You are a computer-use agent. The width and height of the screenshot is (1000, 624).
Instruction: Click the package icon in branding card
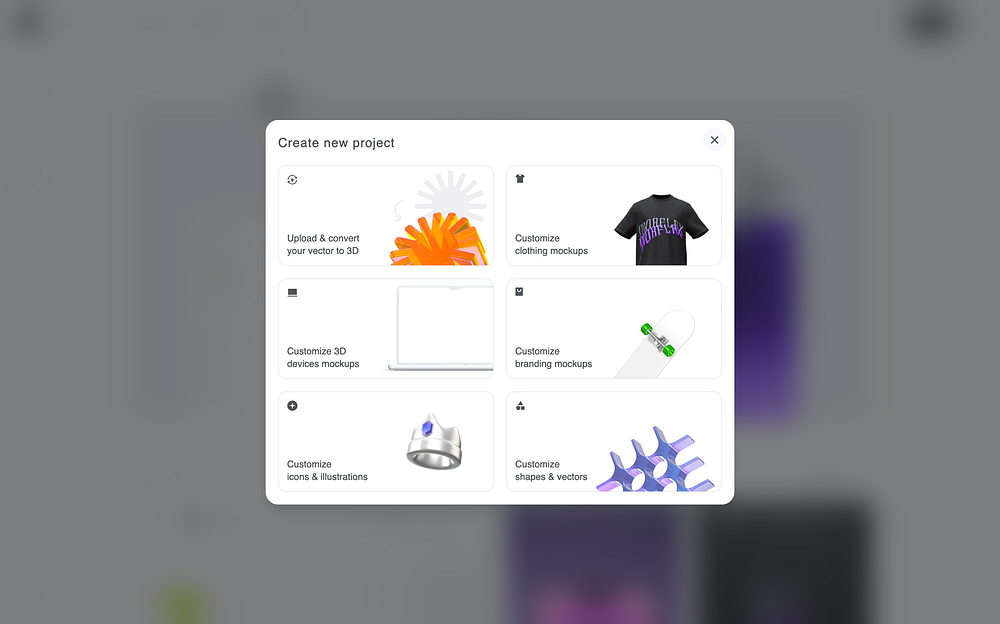(519, 292)
